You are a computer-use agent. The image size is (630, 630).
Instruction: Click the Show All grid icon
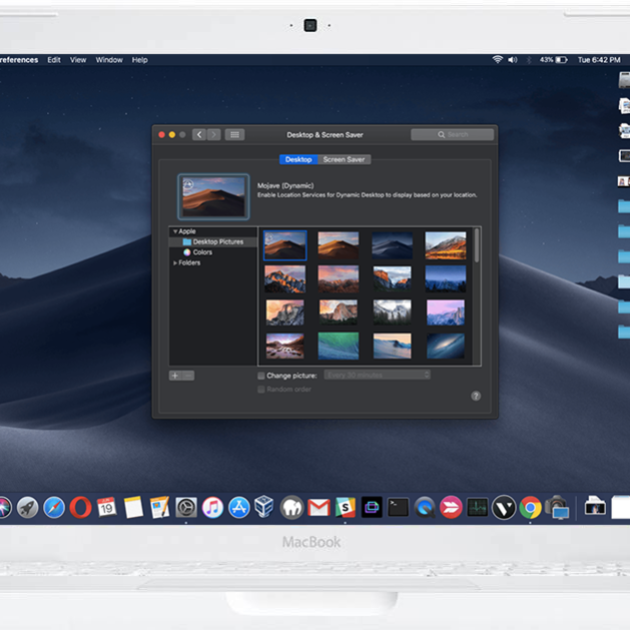pos(234,134)
